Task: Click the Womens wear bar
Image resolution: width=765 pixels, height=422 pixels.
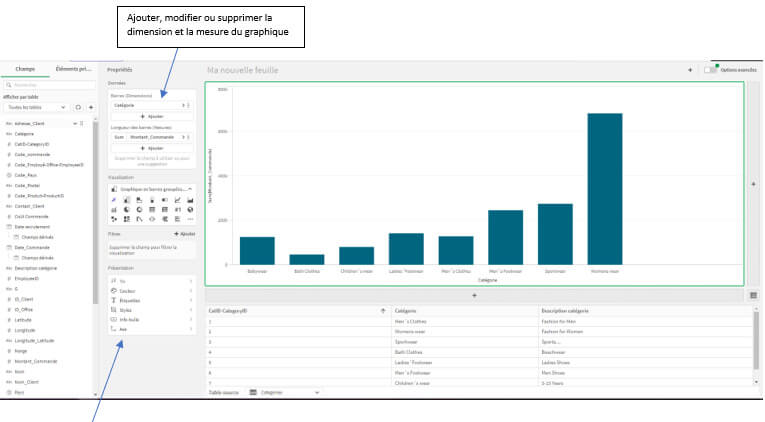Action: pos(604,189)
